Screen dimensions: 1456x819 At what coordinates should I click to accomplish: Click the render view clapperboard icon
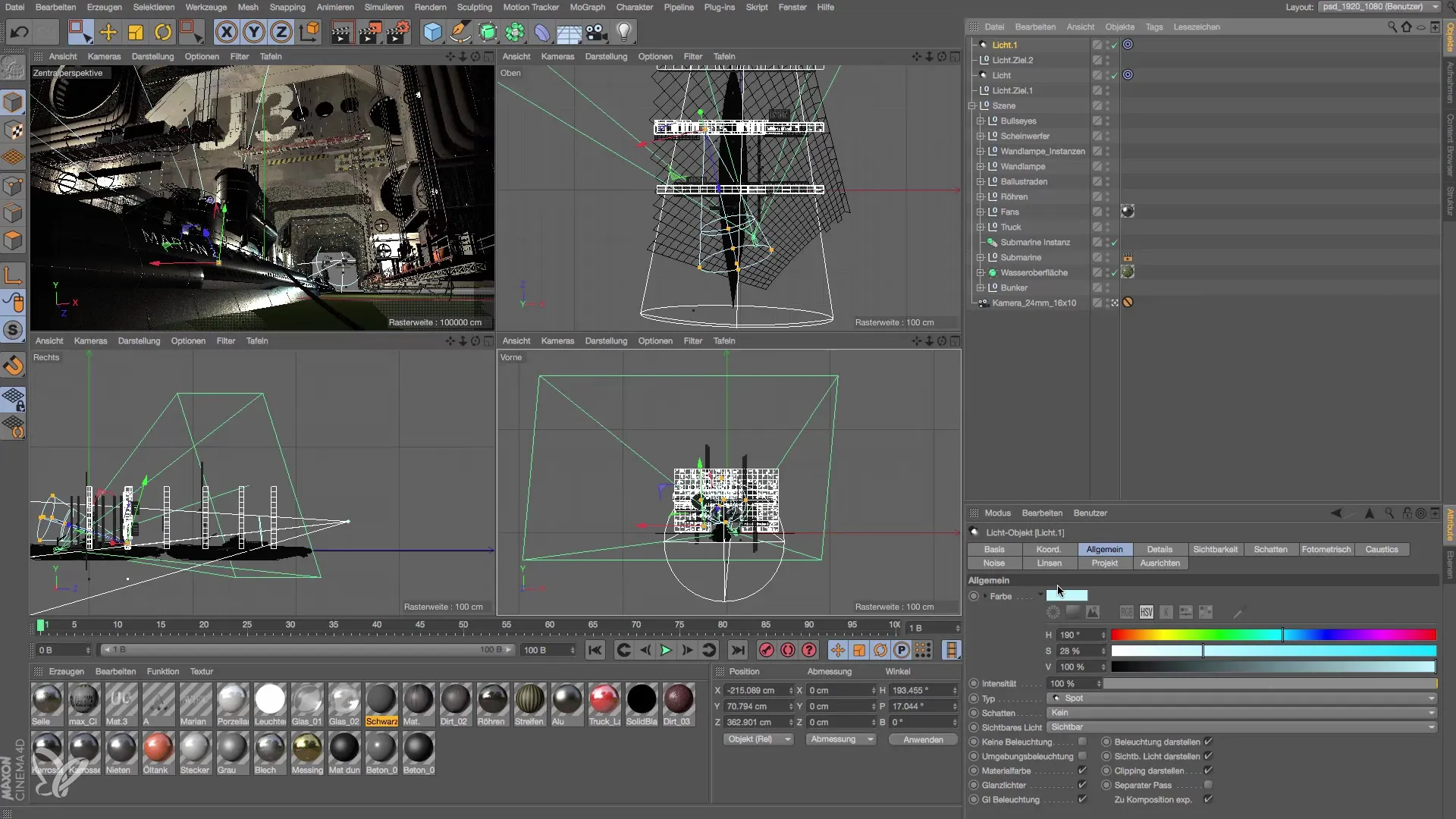[342, 32]
